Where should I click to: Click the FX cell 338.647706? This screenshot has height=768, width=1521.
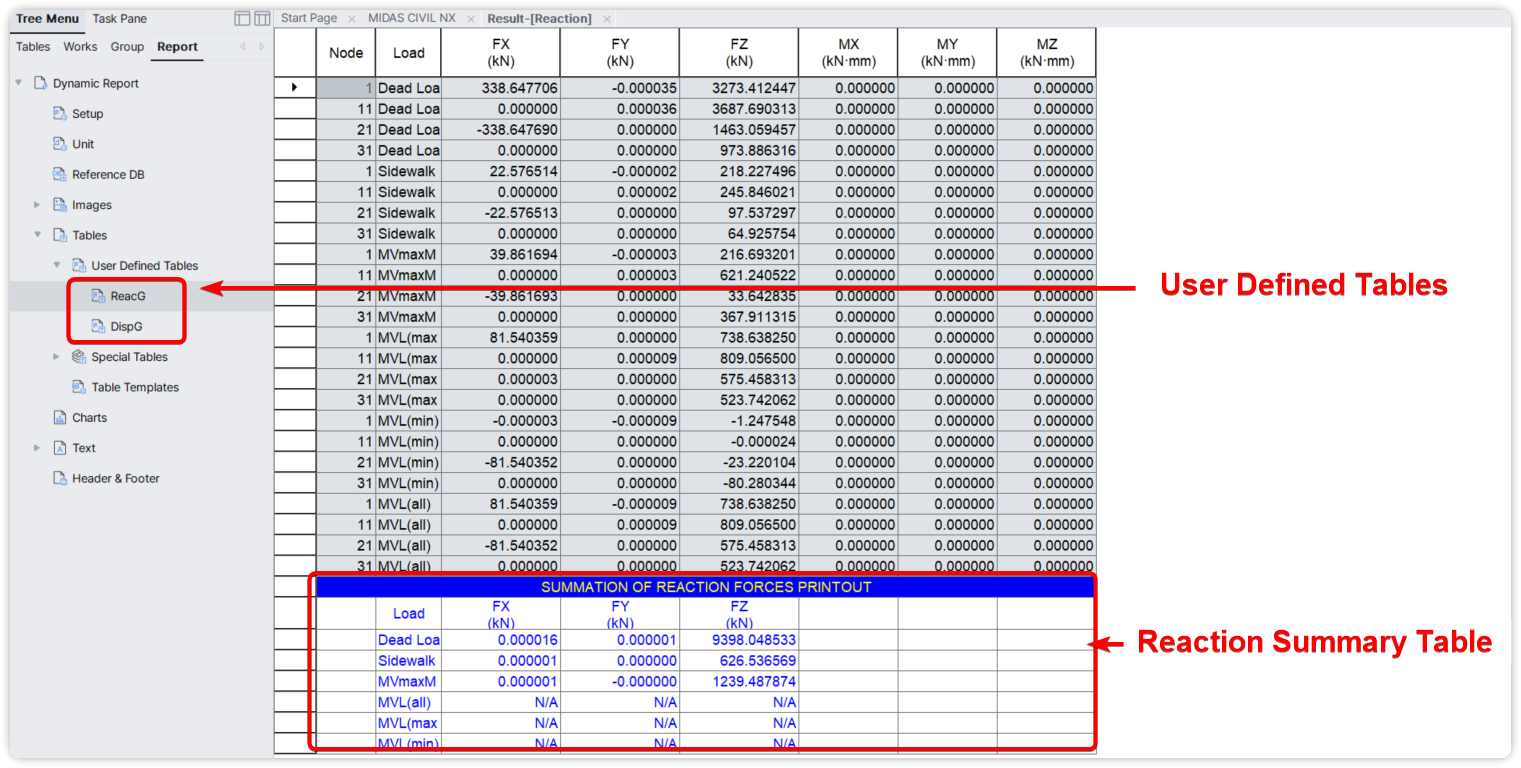click(x=501, y=88)
